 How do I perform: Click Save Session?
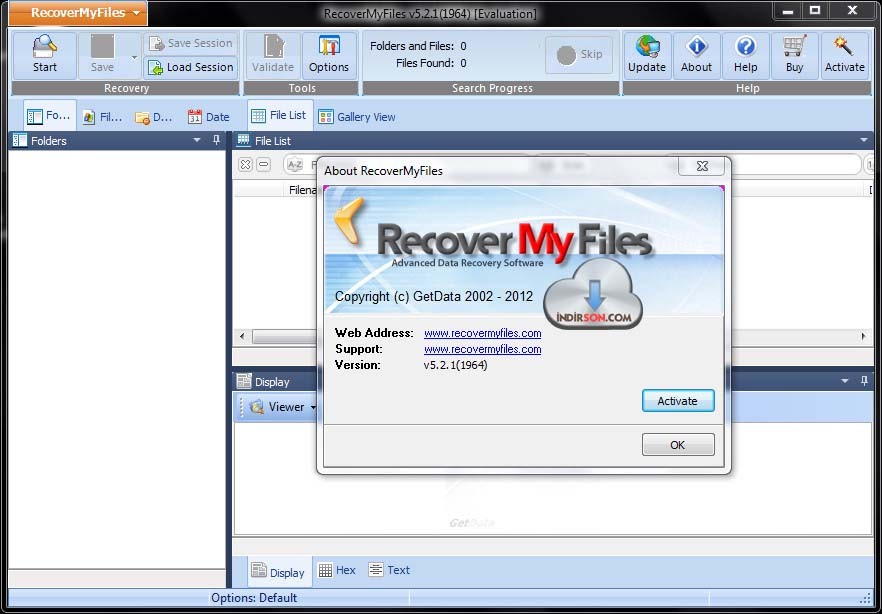pos(191,43)
